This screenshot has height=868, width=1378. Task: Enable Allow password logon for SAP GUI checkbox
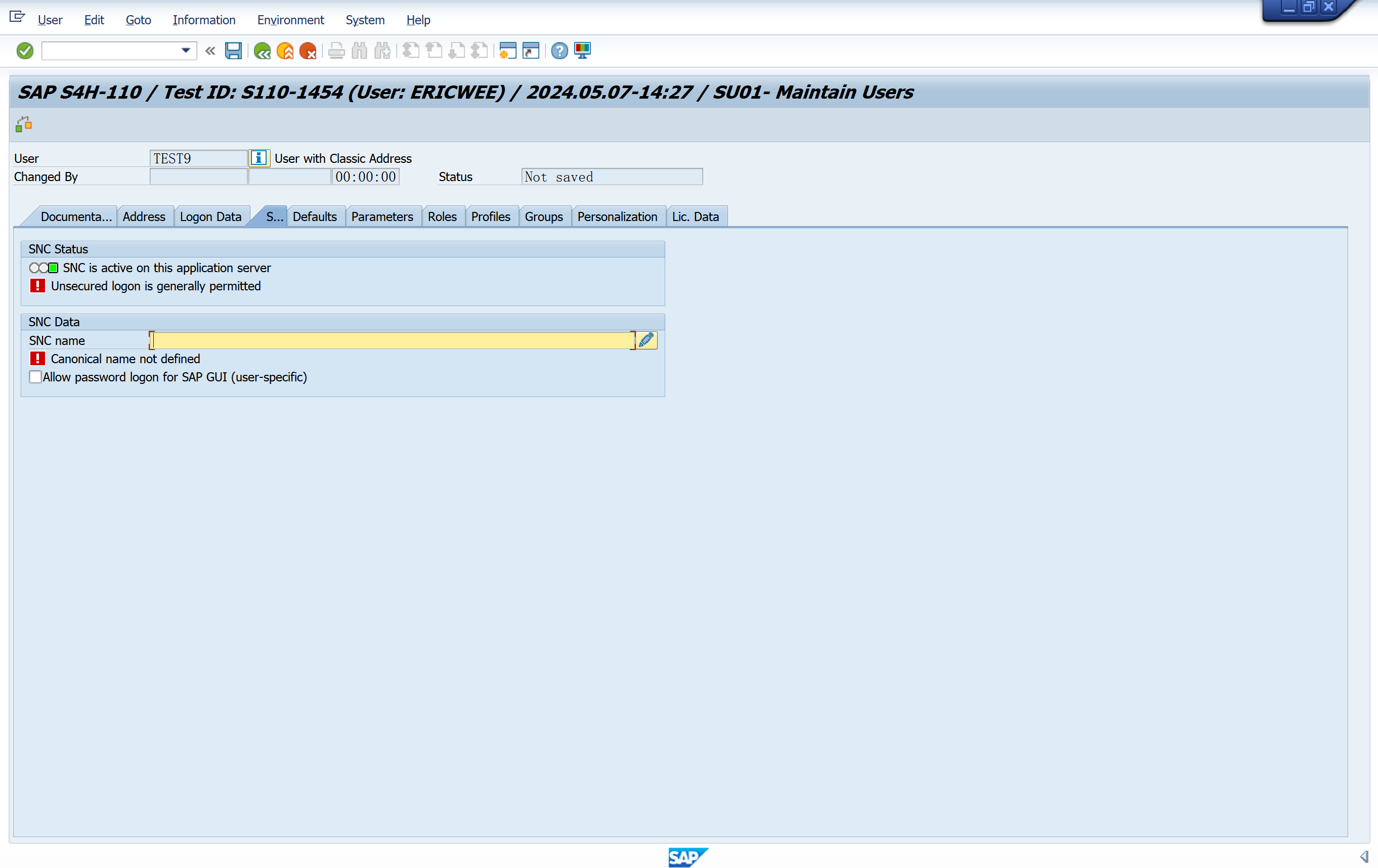(x=35, y=377)
